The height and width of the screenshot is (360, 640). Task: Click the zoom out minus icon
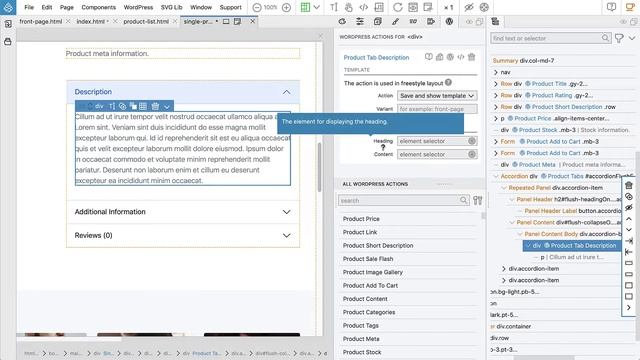coord(257,7)
